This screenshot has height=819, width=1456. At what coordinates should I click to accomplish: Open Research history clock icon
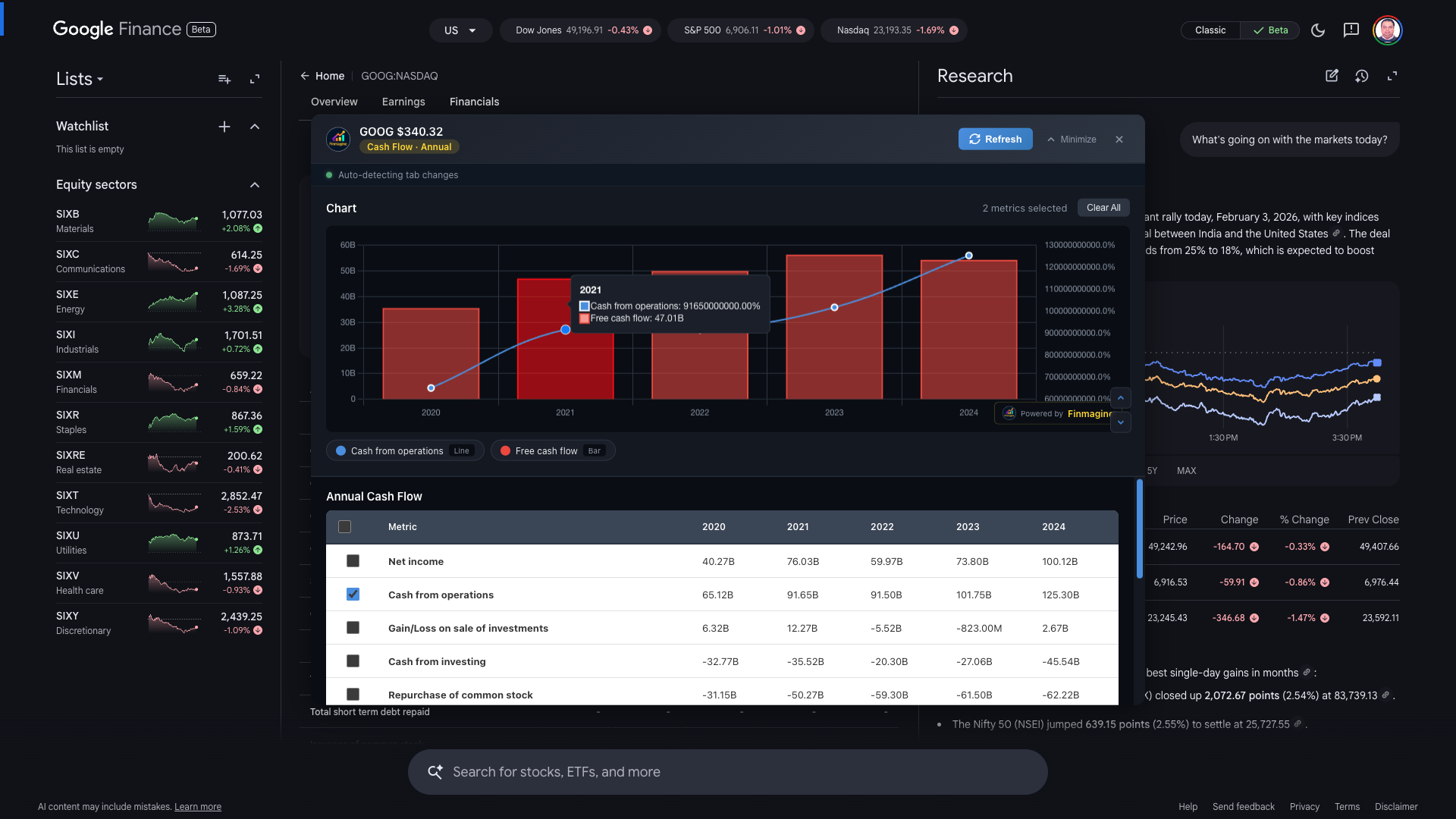(x=1362, y=76)
